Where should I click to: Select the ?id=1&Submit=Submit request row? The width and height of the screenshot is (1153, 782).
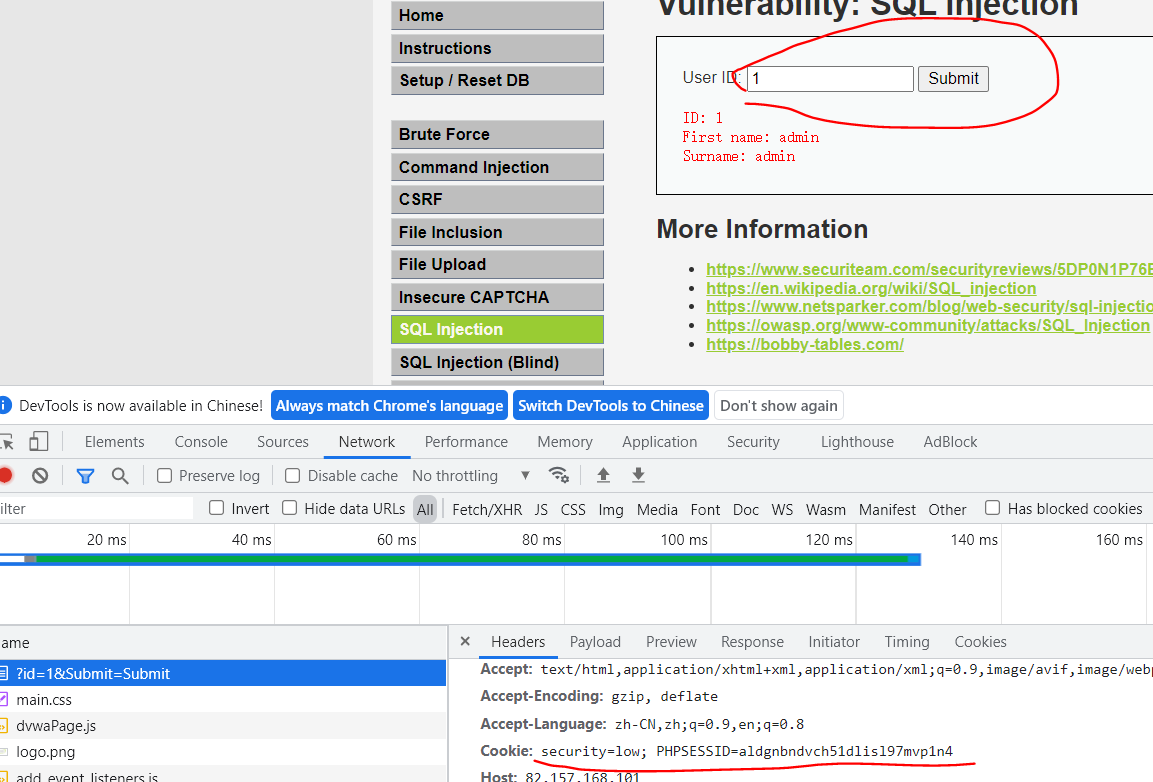pyautogui.click(x=223, y=673)
